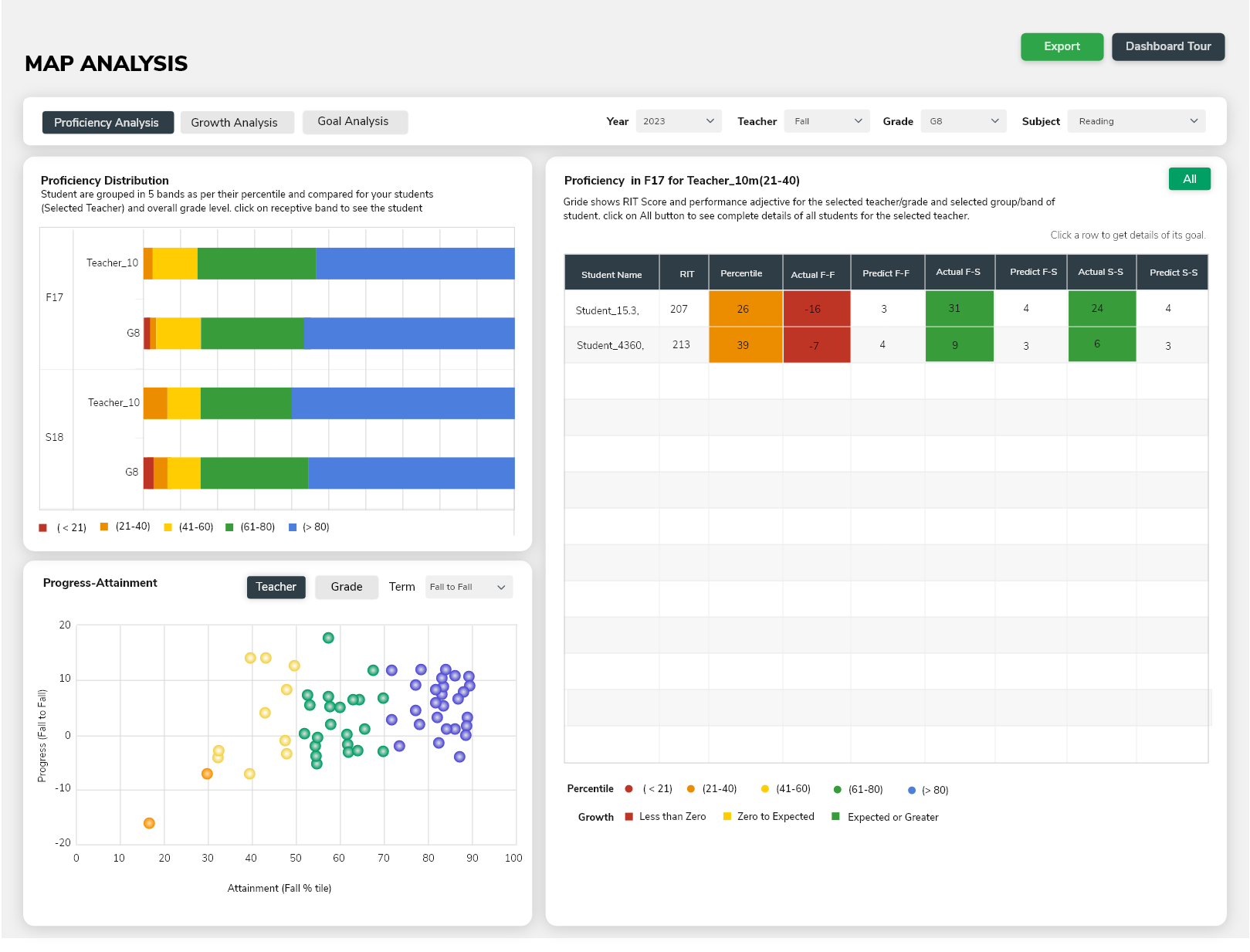Click orange (21-40) legend swatch in distribution chart

coord(104,527)
